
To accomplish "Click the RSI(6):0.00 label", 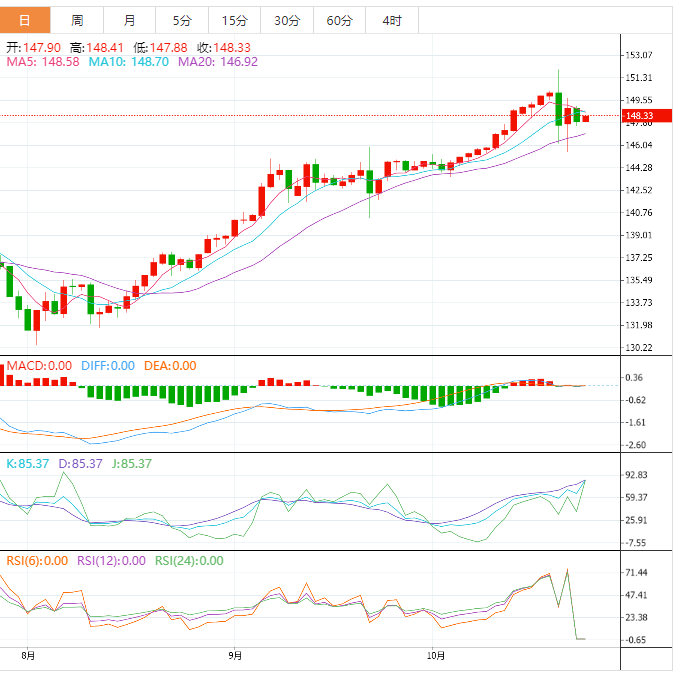I will pos(37,560).
